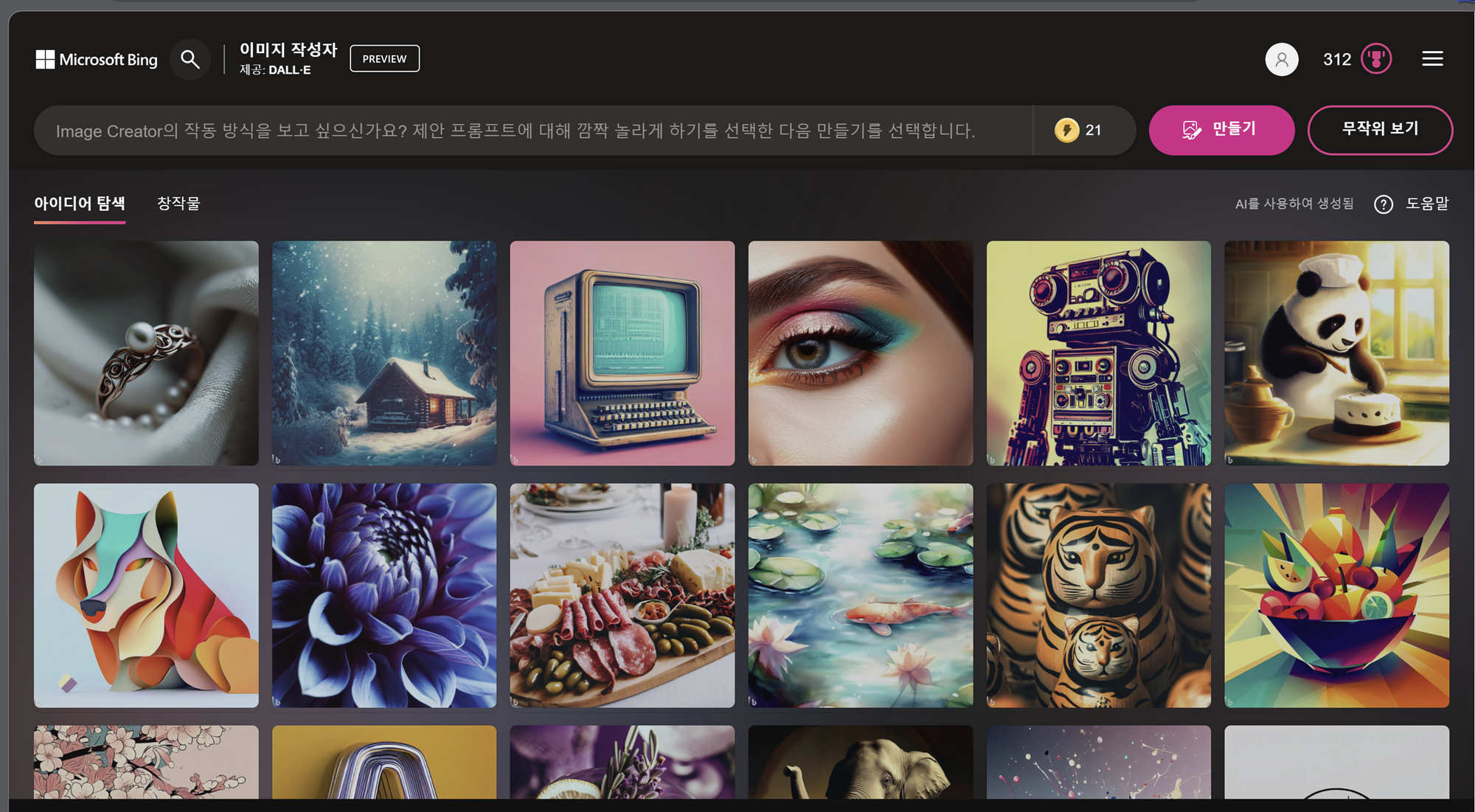The height and width of the screenshot is (812, 1475).
Task: Open the panda chef image
Action: tap(1337, 353)
